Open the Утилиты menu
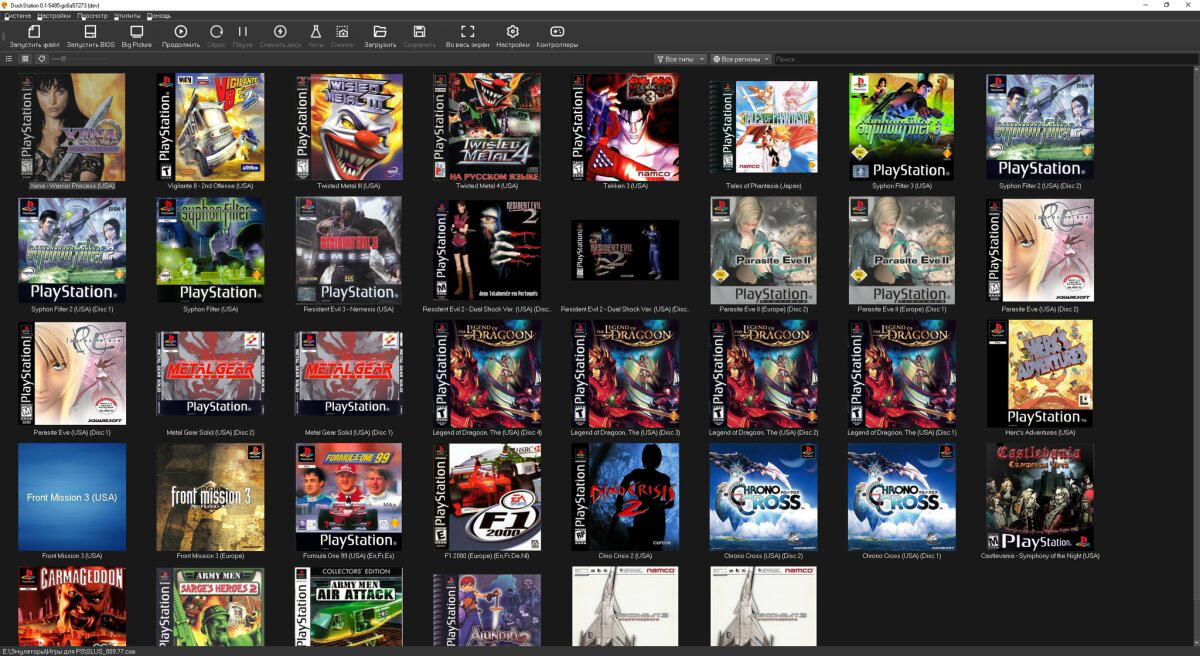 [128, 16]
